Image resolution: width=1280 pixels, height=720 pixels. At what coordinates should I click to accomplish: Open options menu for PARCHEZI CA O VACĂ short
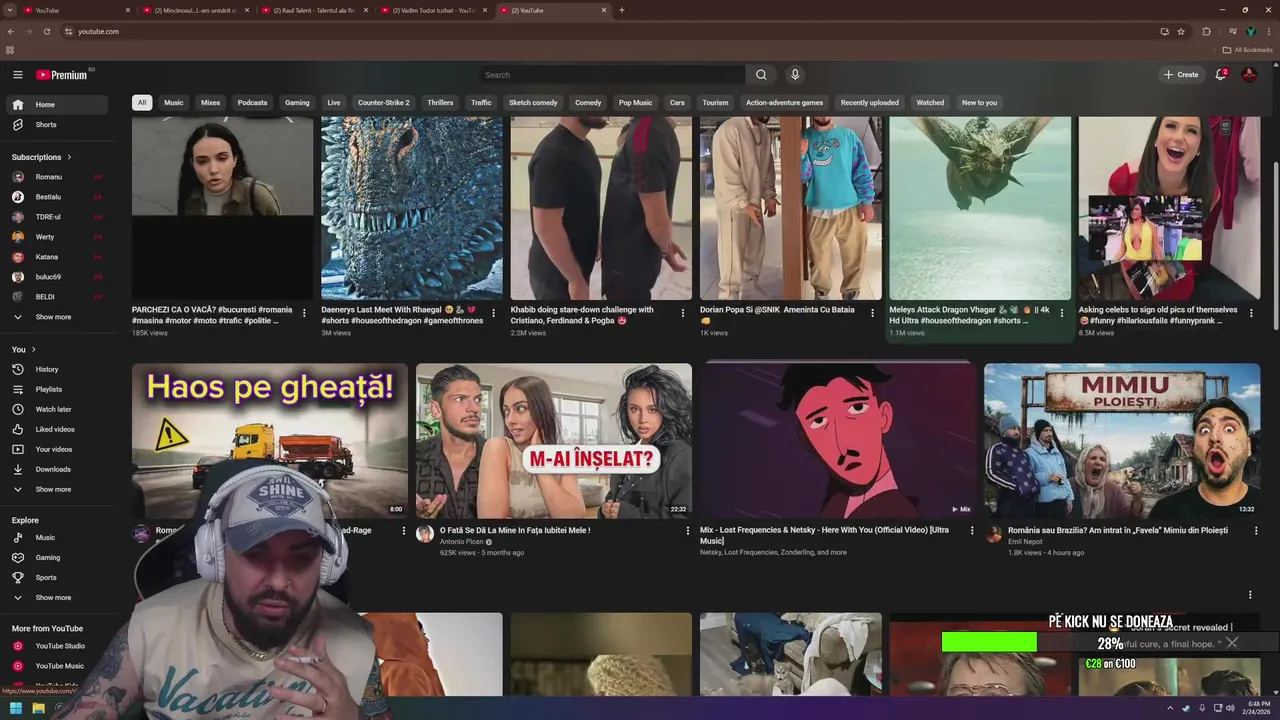click(304, 313)
